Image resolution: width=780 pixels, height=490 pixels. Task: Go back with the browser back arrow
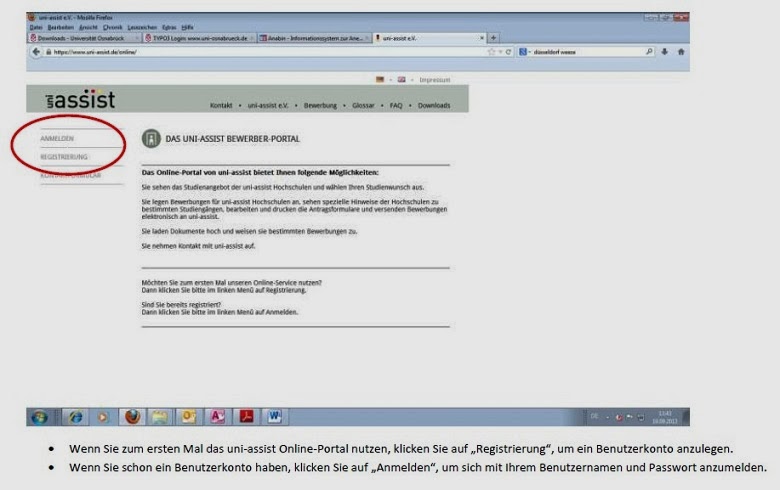(36, 52)
